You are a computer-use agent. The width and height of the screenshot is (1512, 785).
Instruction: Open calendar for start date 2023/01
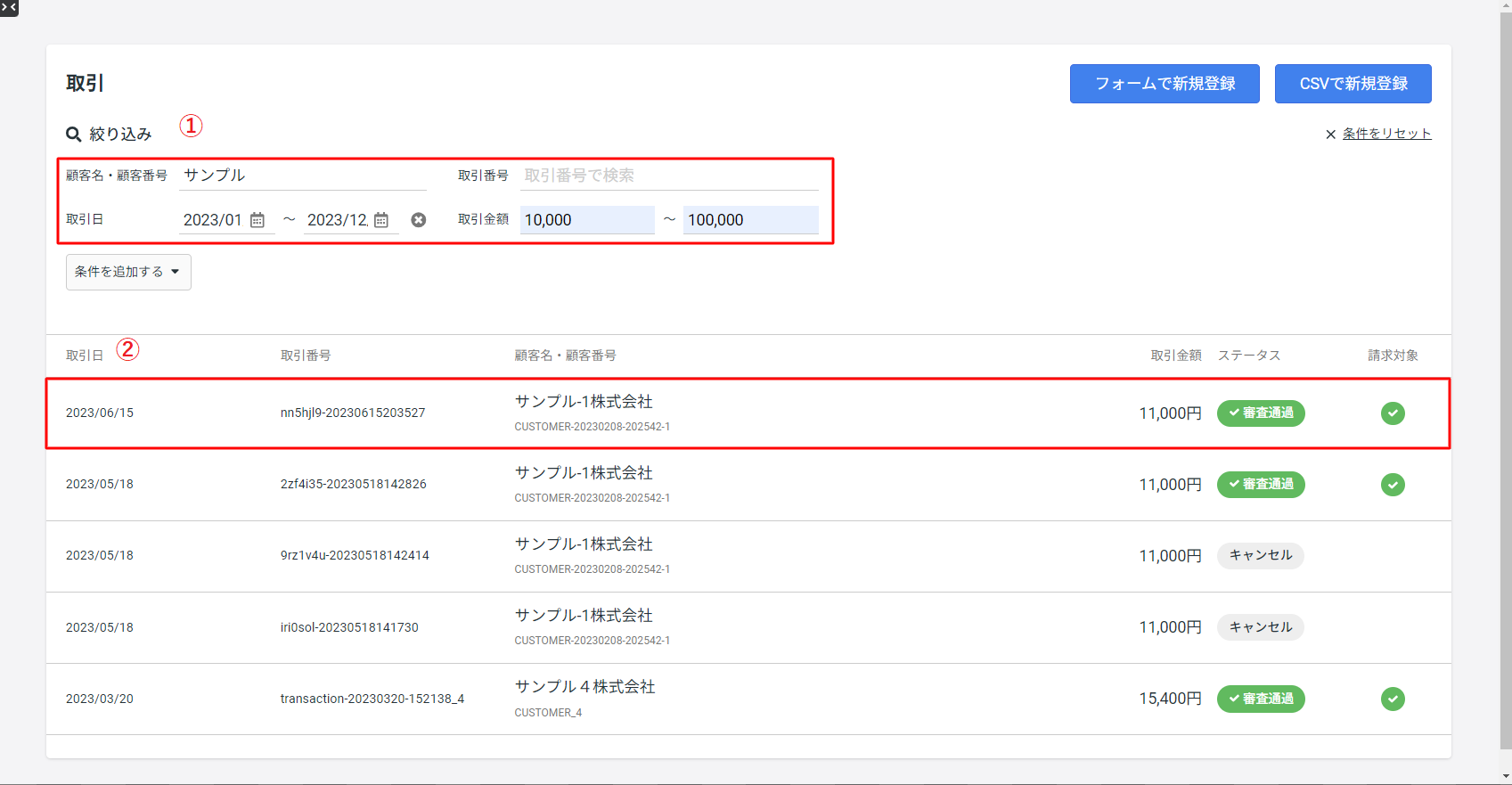(x=257, y=220)
